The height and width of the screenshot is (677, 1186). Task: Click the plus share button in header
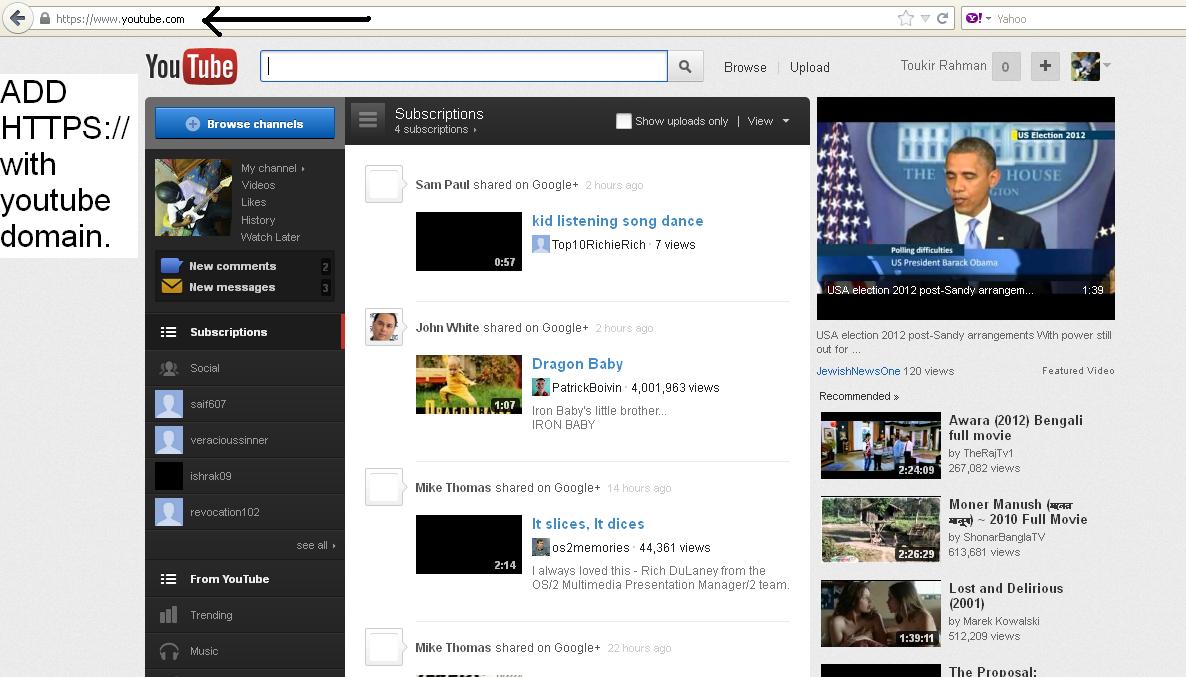click(1045, 67)
